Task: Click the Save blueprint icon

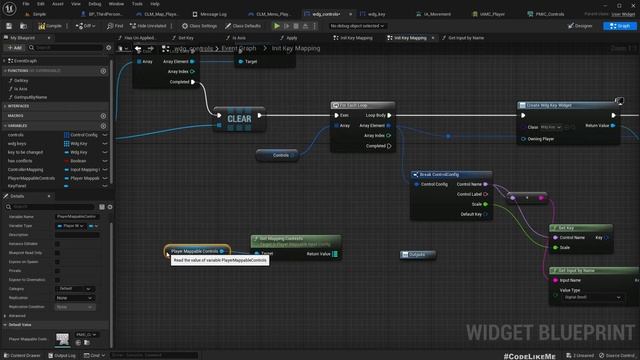Action: pos(9,26)
